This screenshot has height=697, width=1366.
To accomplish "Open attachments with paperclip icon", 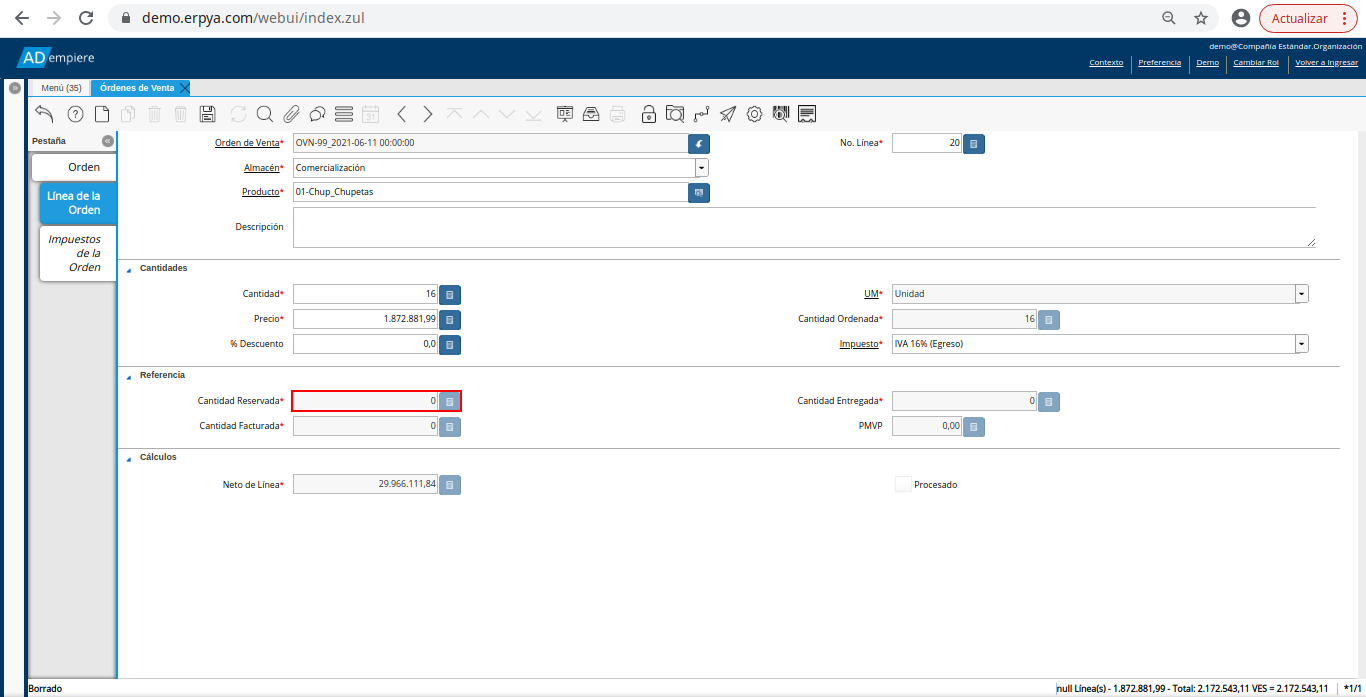I will 291,114.
